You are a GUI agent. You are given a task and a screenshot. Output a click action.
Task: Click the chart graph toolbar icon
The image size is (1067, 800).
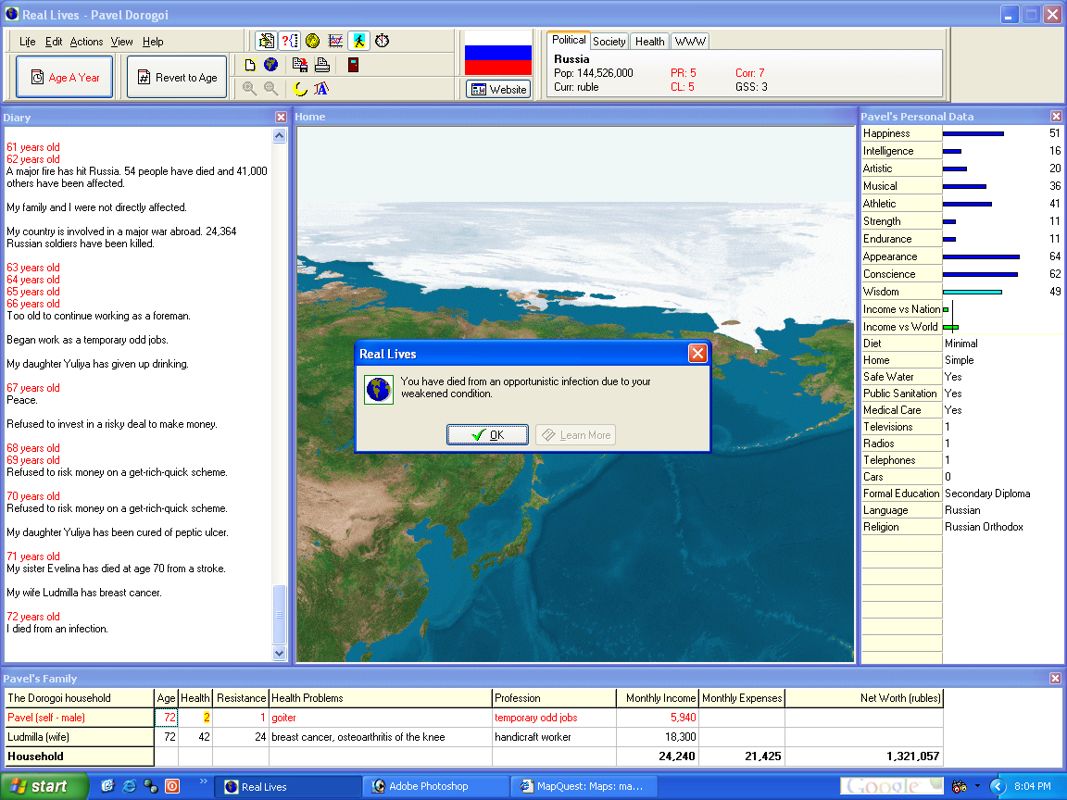336,41
